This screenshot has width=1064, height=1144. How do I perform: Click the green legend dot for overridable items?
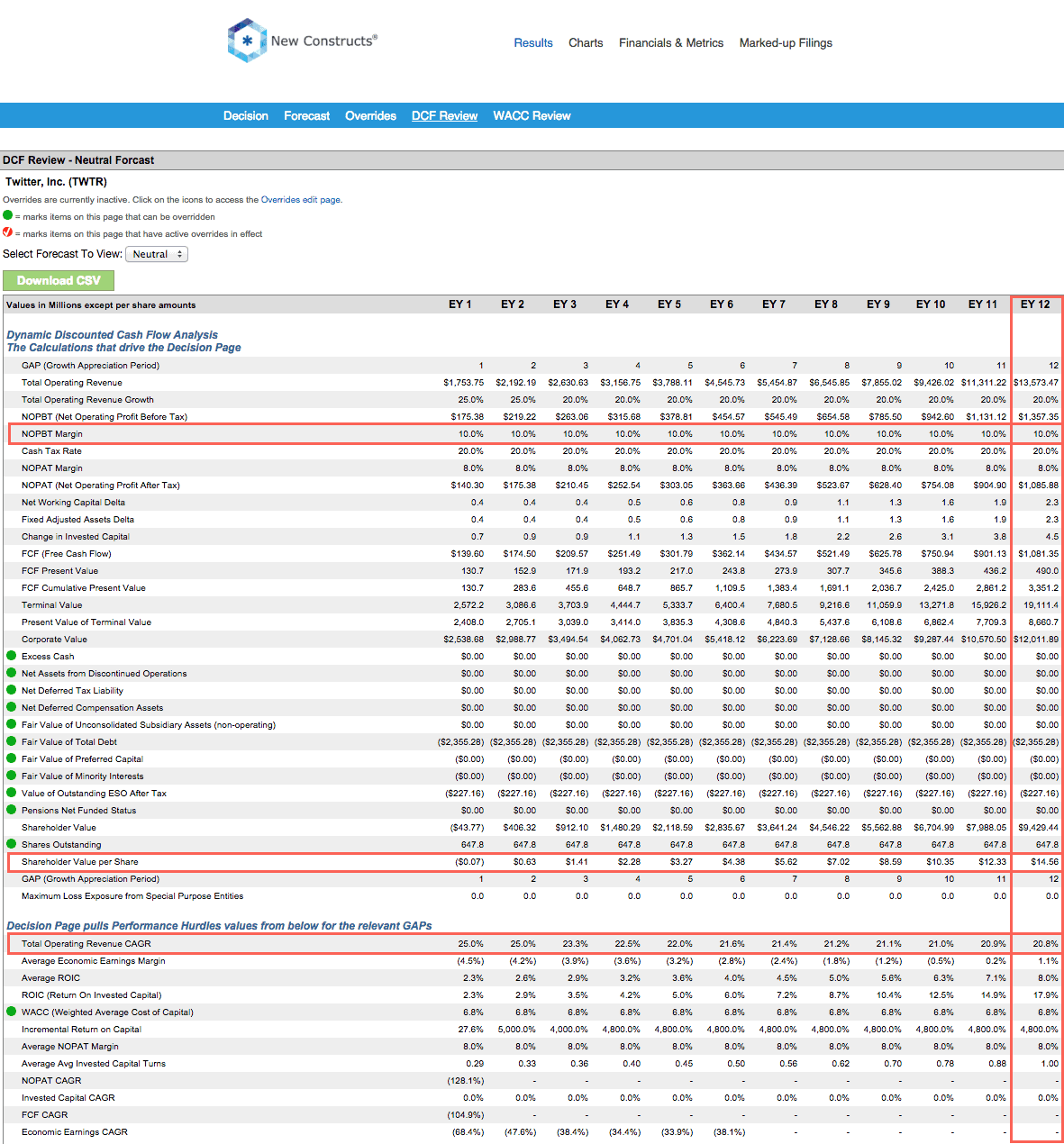point(8,215)
